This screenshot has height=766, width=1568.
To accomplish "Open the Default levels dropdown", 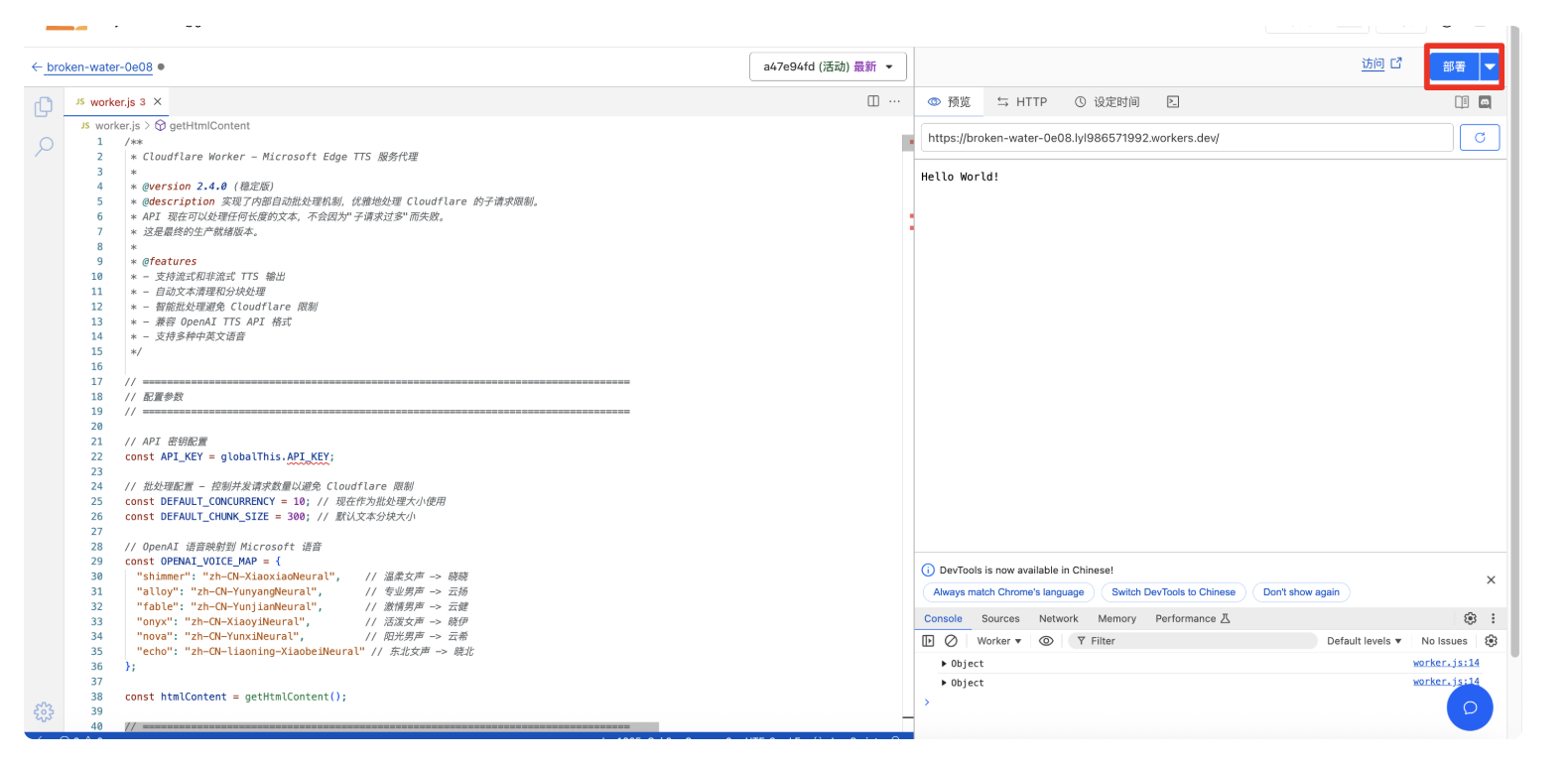I will [x=1364, y=641].
